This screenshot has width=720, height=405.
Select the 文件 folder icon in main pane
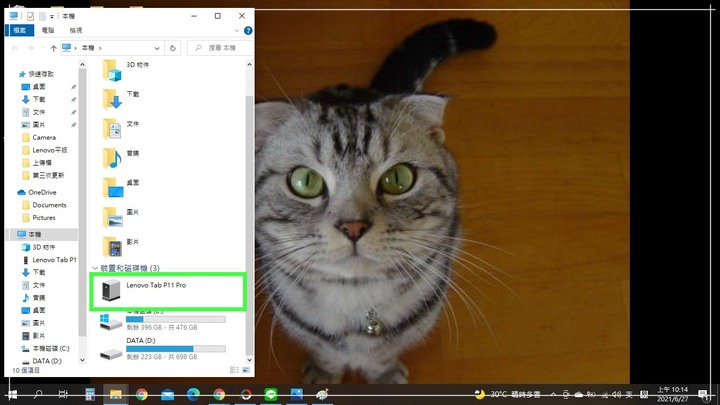click(112, 129)
